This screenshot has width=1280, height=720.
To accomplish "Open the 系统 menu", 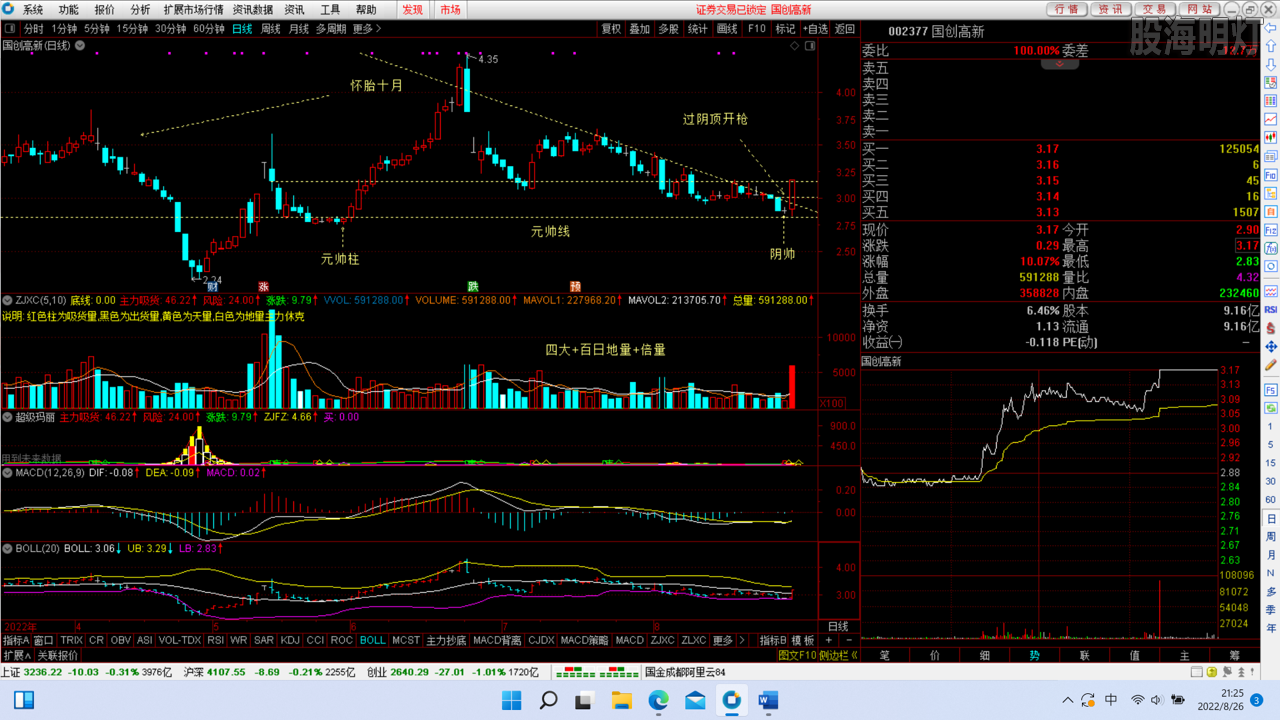I will tap(33, 10).
